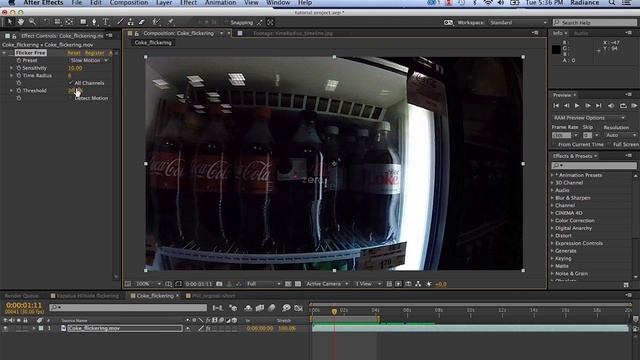Jump to last frame in Preview panel

(598, 106)
